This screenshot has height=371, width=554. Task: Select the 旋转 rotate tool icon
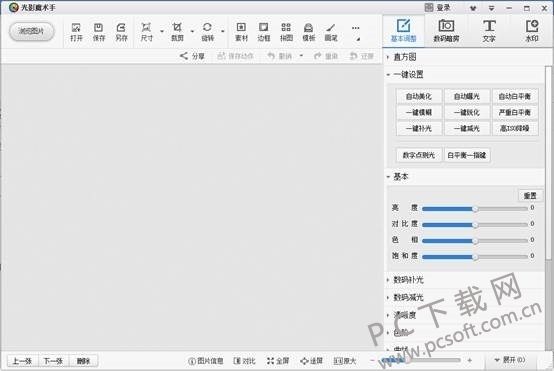207,32
